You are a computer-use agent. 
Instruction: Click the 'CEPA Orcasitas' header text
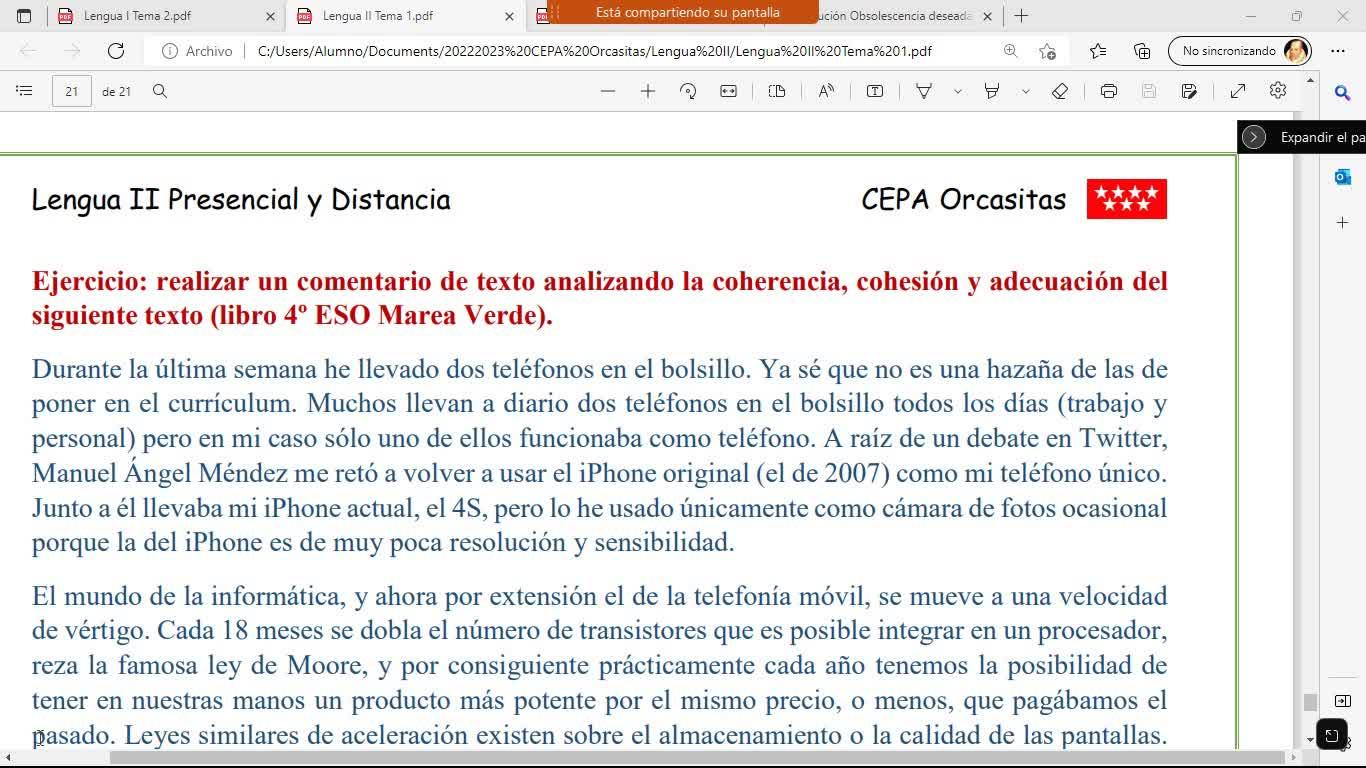pyautogui.click(x=964, y=199)
